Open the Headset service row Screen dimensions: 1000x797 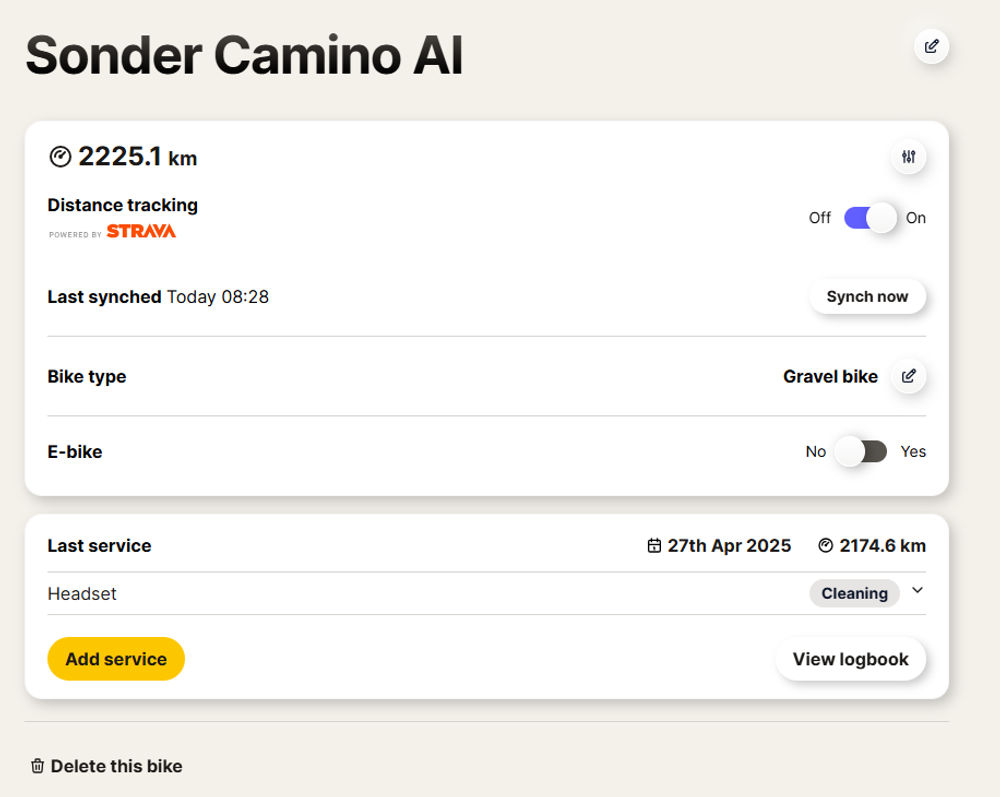[x=487, y=594]
